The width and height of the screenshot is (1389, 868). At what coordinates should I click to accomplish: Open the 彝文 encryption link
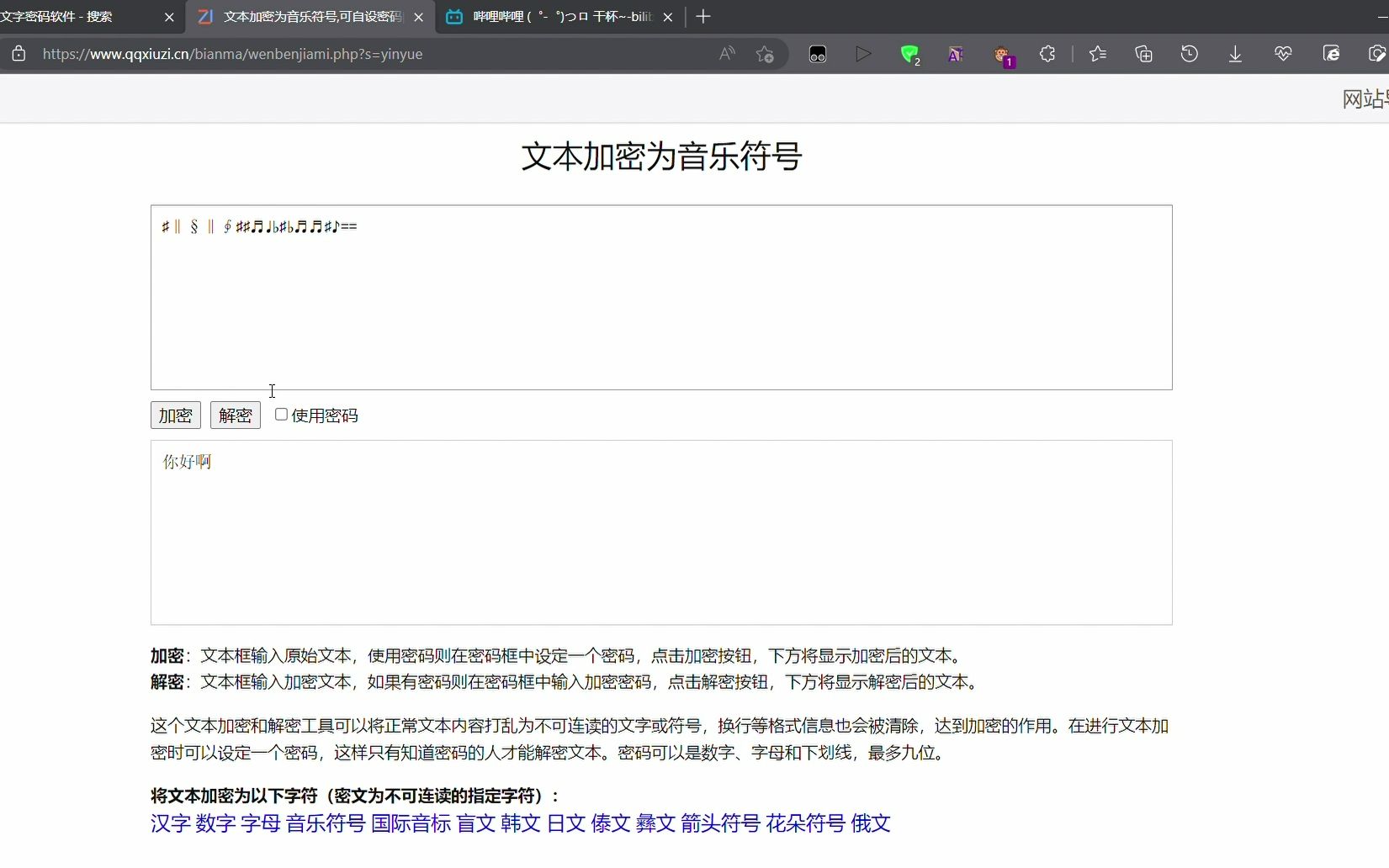click(x=656, y=823)
